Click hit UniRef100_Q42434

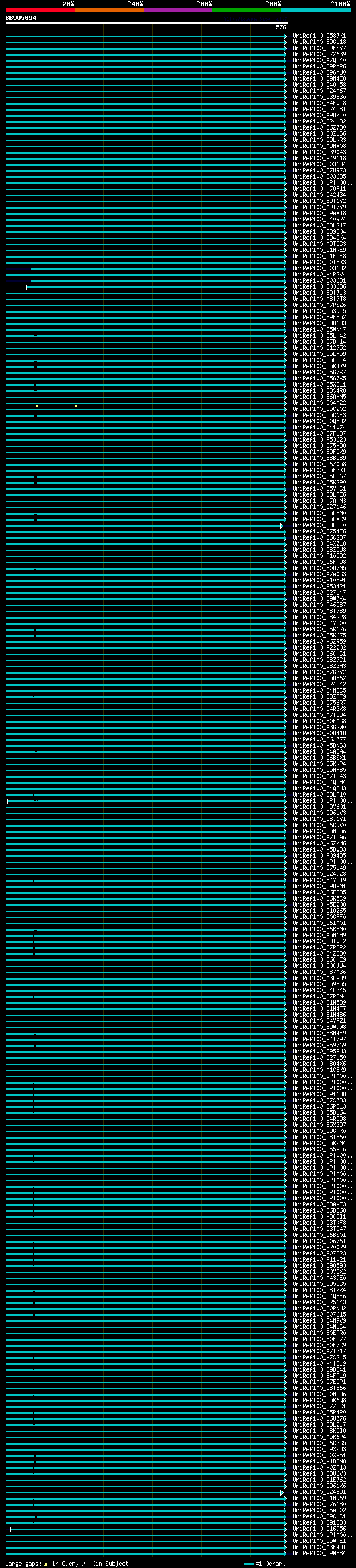coord(319,195)
